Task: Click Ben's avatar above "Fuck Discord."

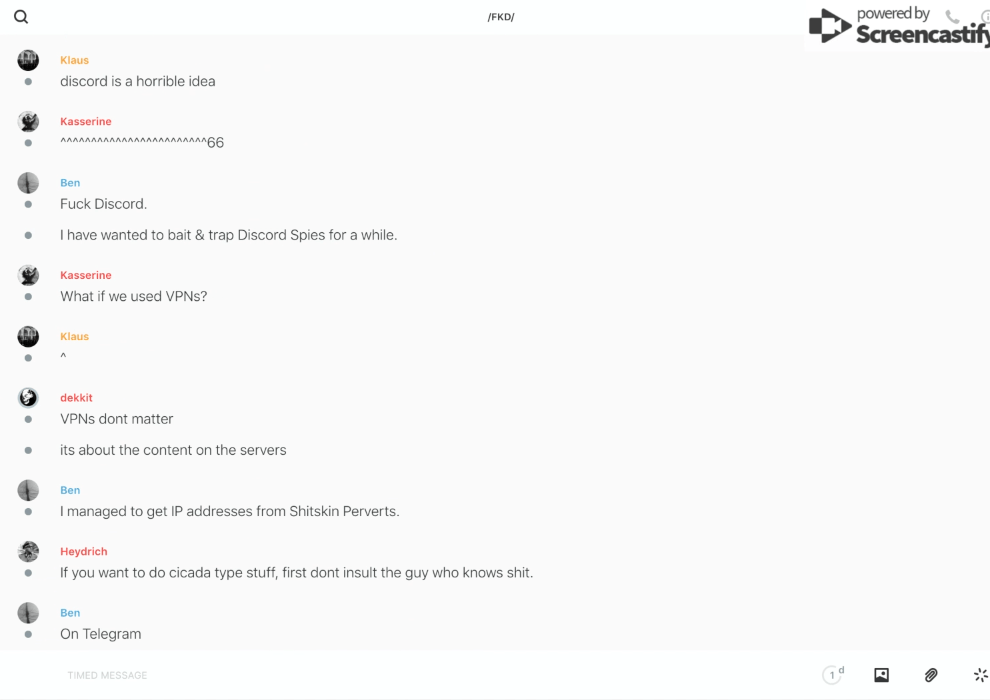Action: coord(28,183)
